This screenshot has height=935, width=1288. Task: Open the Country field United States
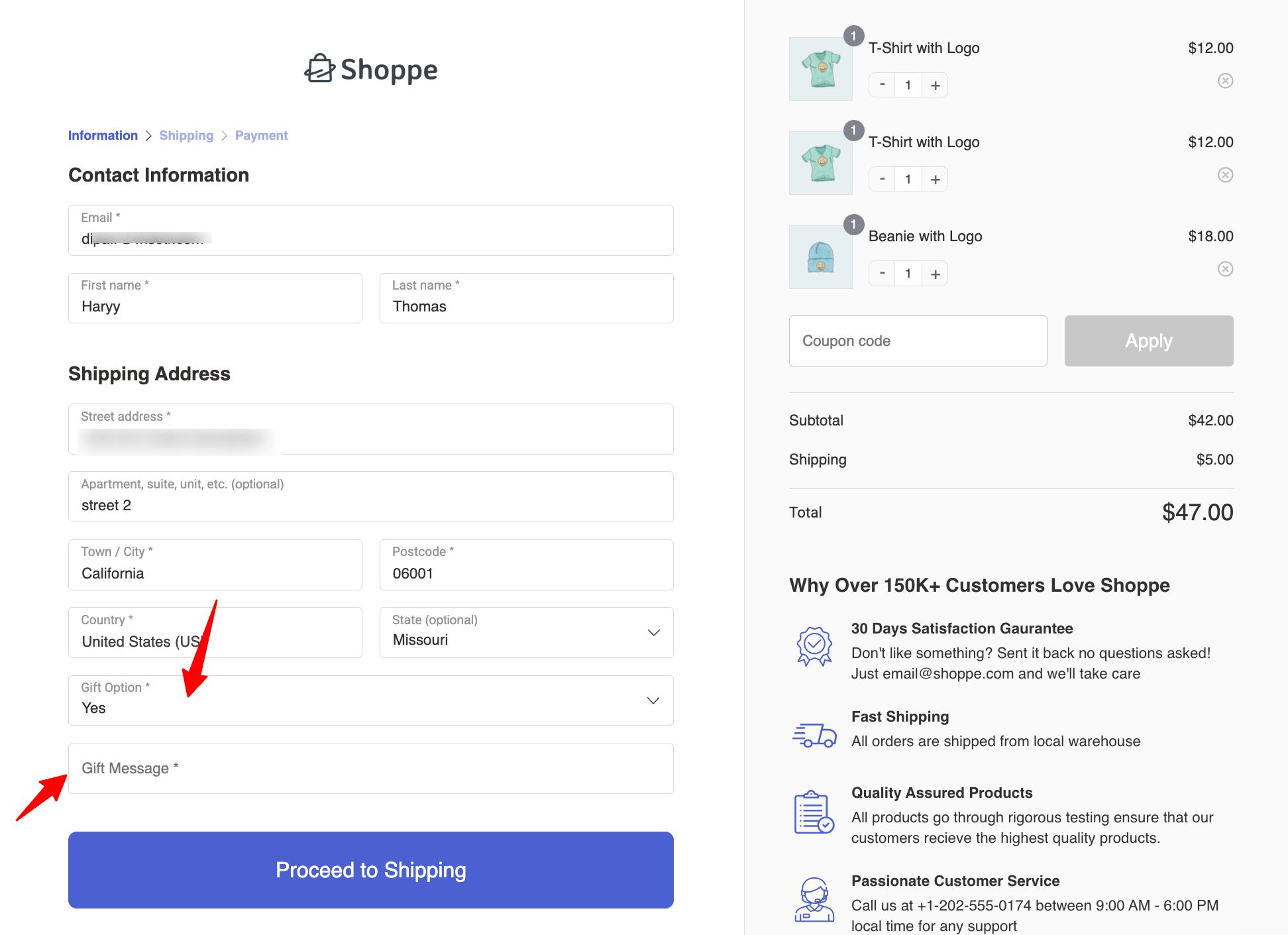pos(215,633)
